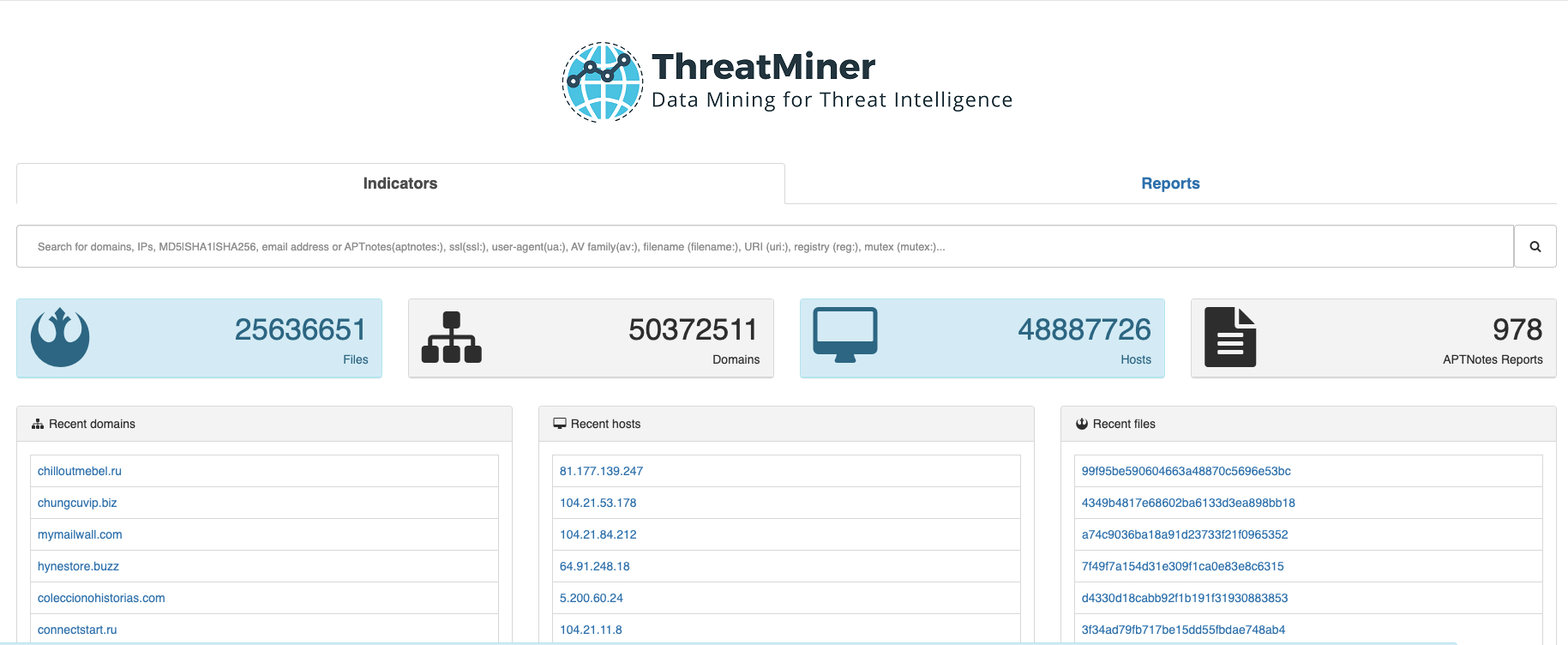Select the Indicators tab
The height and width of the screenshot is (645, 1568).
click(x=400, y=184)
